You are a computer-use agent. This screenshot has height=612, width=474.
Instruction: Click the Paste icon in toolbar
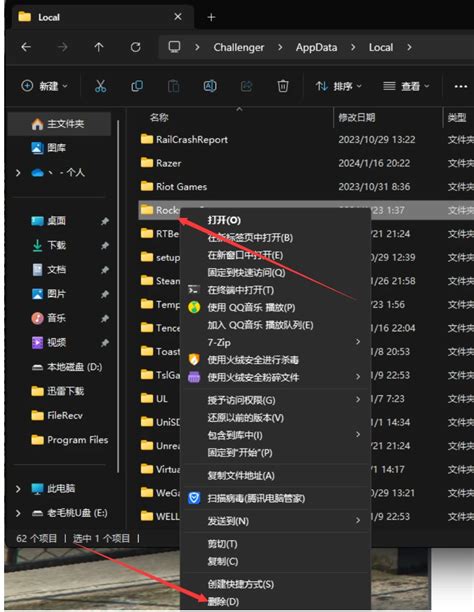pos(173,86)
